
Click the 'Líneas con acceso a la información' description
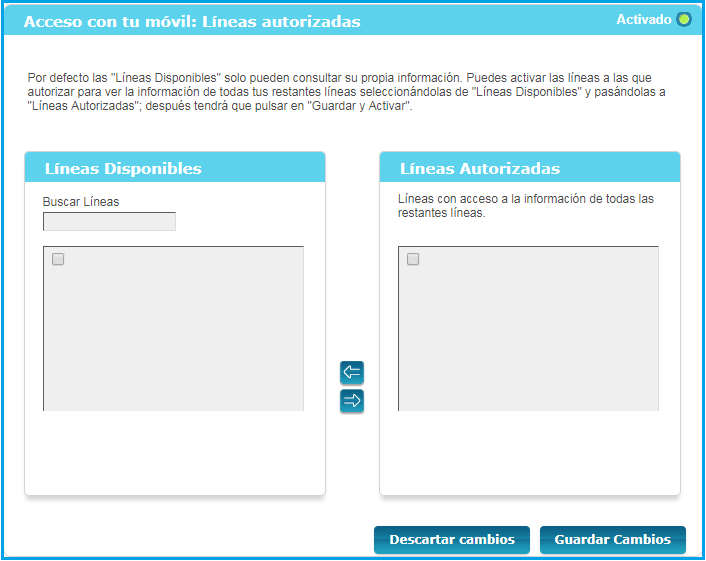coord(525,205)
